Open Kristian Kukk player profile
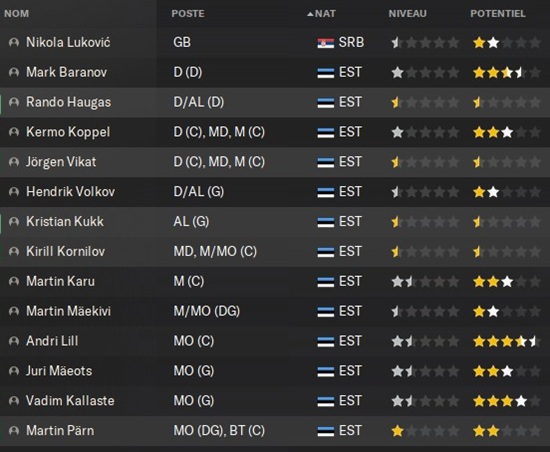This screenshot has height=452, width=550. (x=65, y=222)
